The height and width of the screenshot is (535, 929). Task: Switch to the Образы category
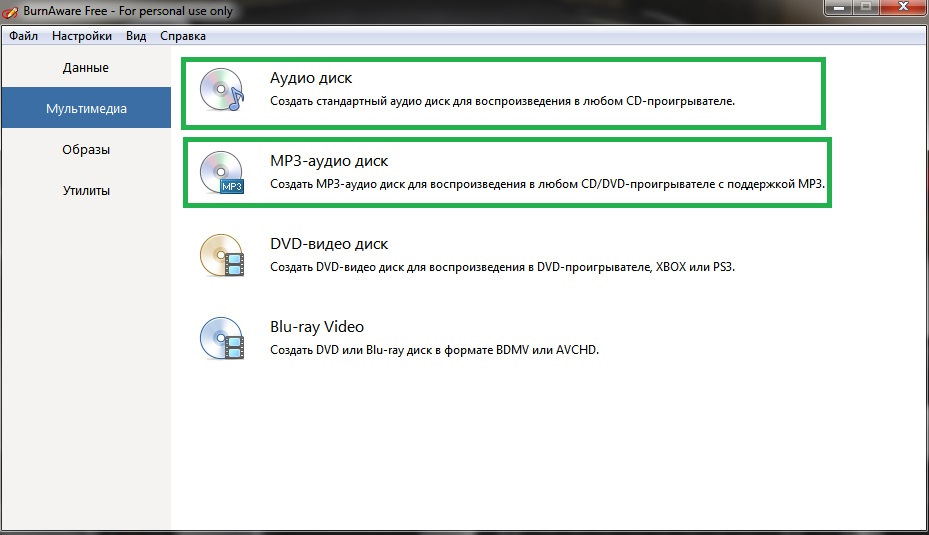pos(86,149)
